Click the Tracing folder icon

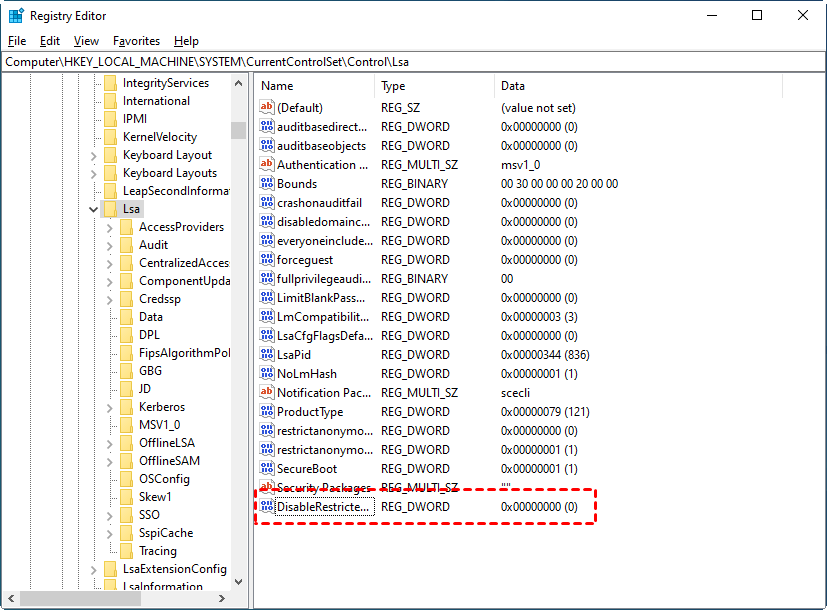[x=127, y=550]
